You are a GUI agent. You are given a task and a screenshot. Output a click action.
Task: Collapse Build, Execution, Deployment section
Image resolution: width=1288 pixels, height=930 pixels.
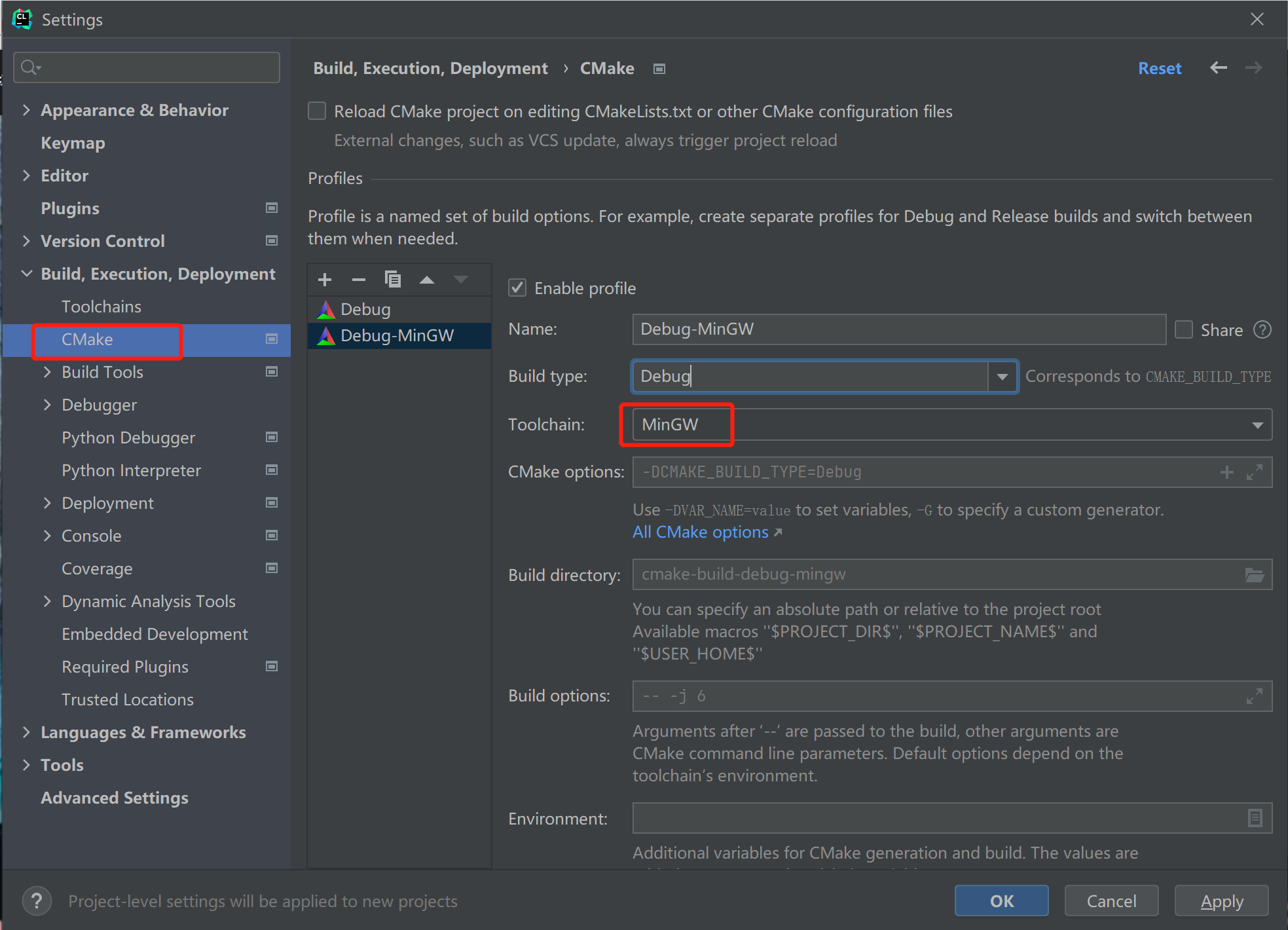point(26,274)
